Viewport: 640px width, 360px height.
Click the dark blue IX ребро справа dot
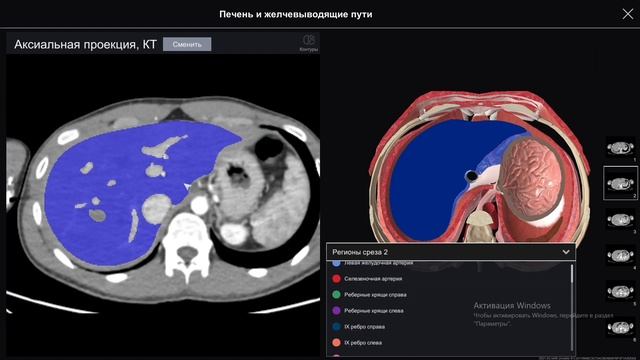tap(336, 327)
